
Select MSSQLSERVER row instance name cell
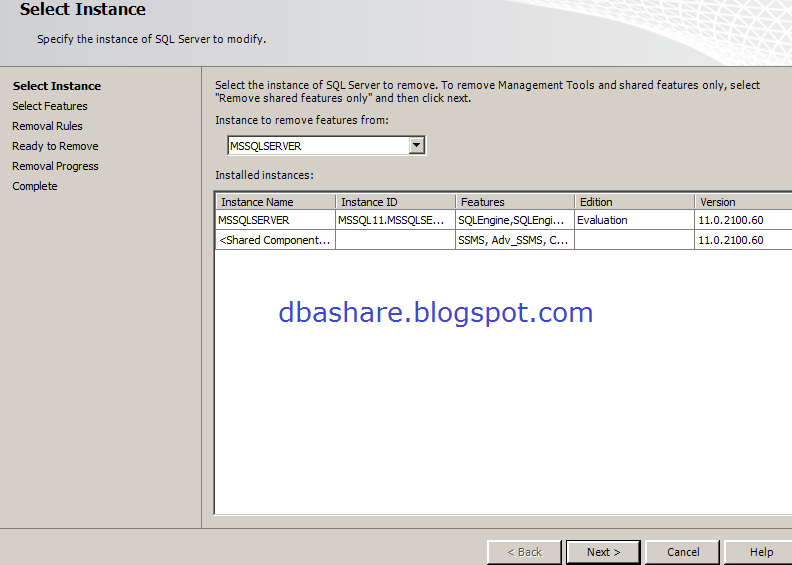276,220
